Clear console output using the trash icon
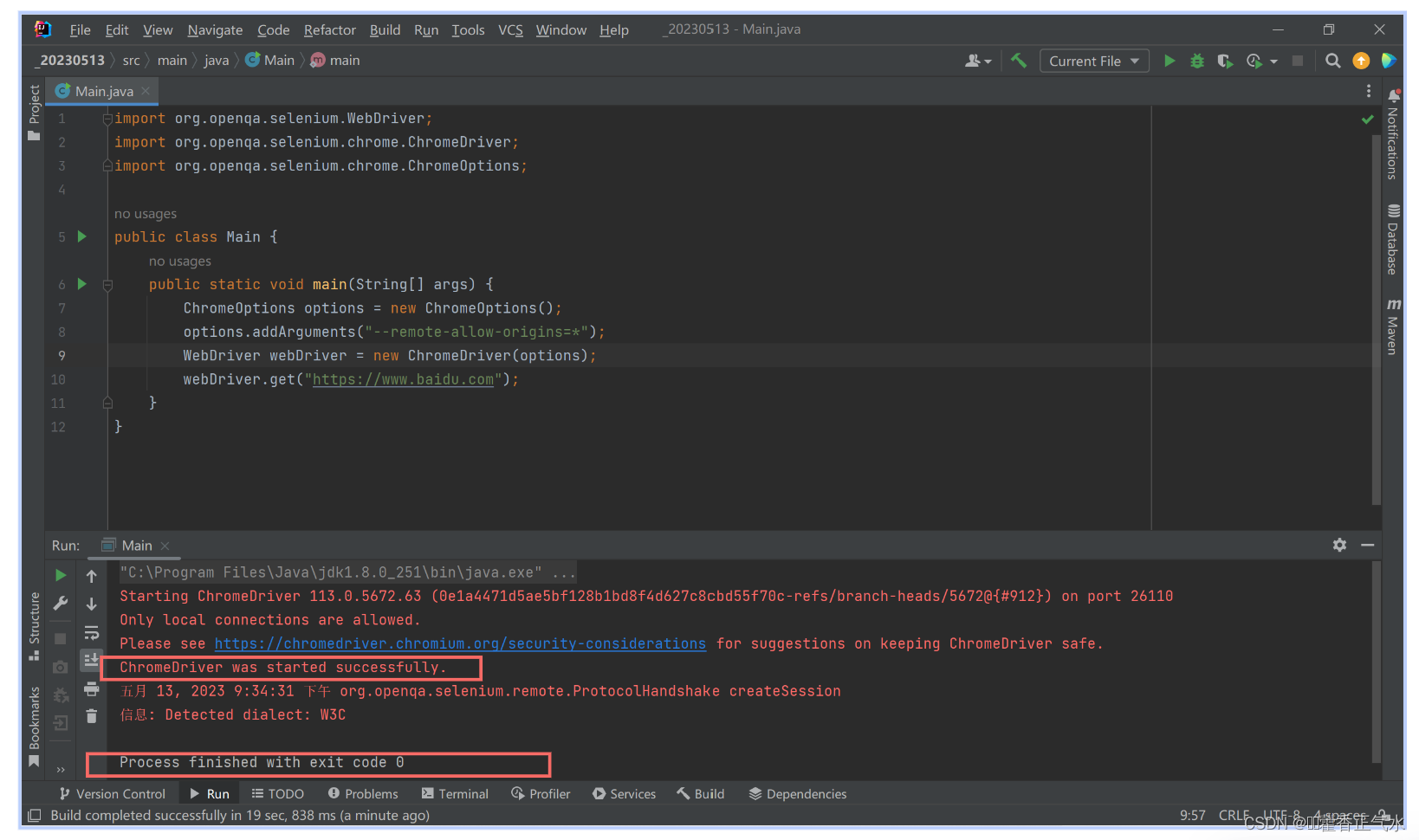 pyautogui.click(x=92, y=715)
